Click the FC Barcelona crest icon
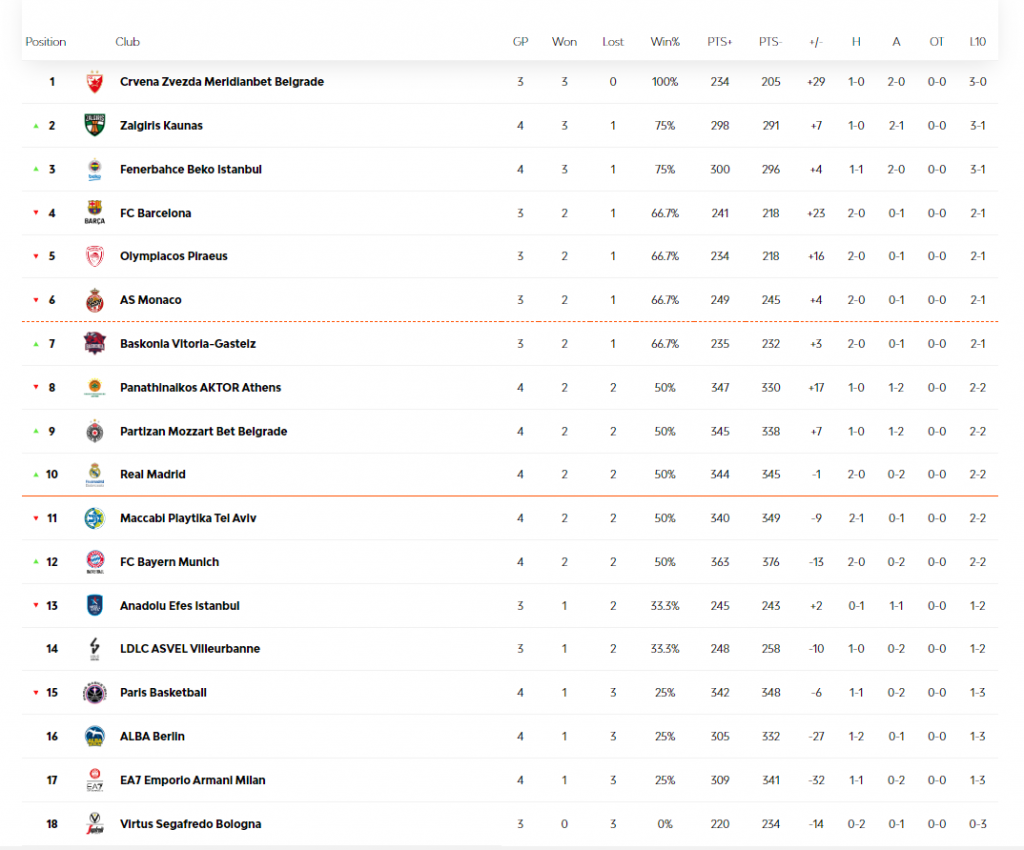Screen dimensions: 1024x850 click(95, 213)
